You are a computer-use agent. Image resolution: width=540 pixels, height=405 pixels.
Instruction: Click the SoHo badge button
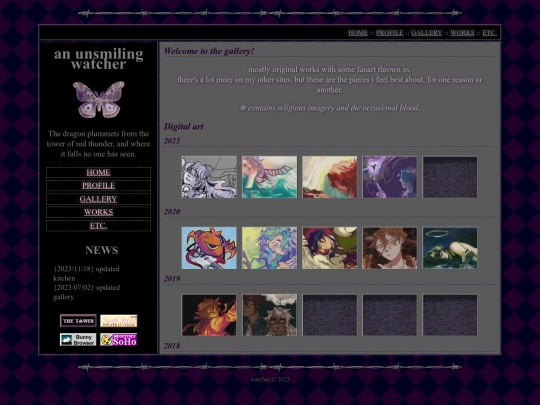point(118,340)
